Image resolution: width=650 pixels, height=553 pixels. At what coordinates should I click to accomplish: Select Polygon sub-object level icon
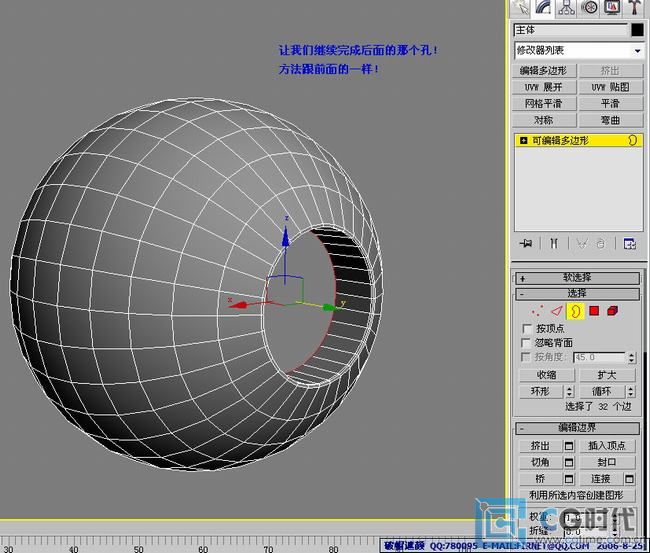(x=594, y=311)
